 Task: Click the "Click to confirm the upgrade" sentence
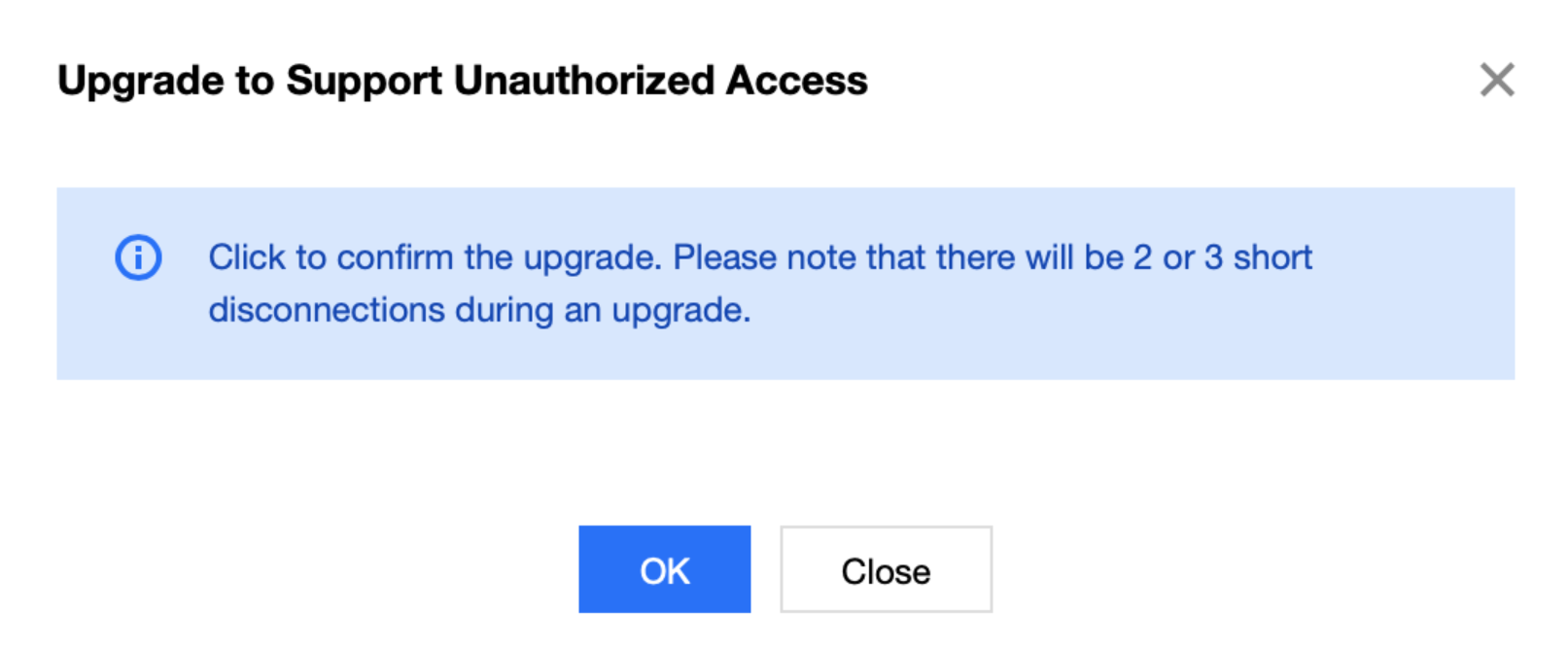434,258
